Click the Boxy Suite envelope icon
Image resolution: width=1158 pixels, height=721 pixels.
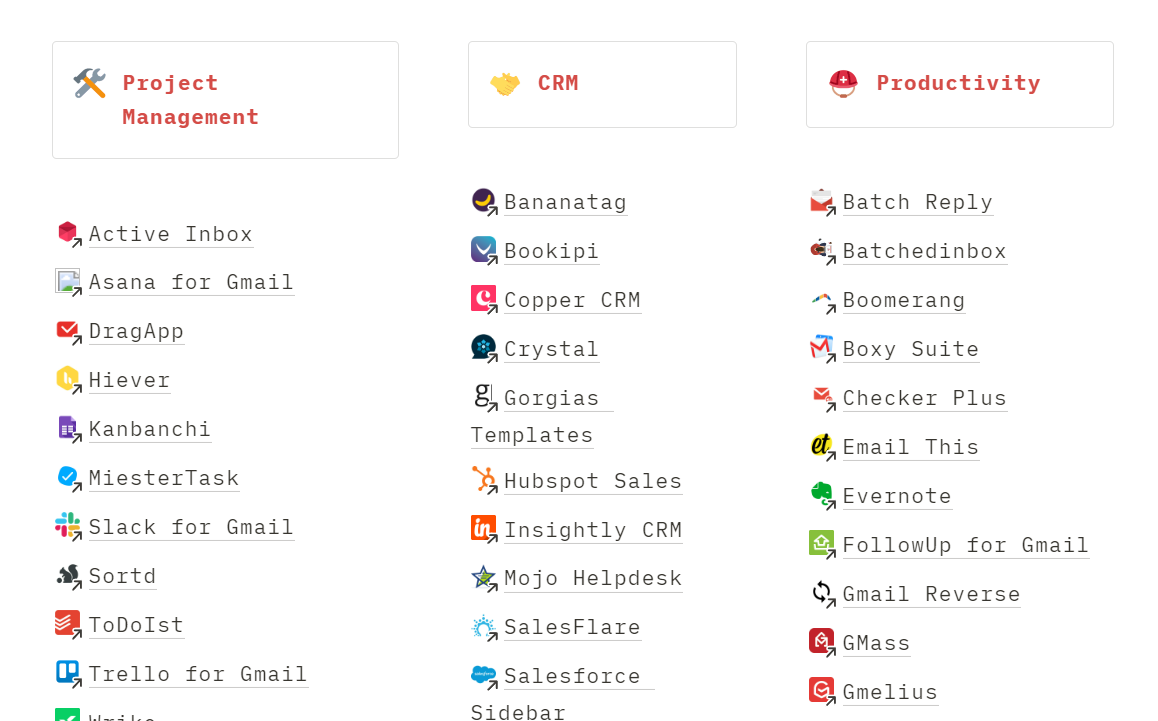819,347
